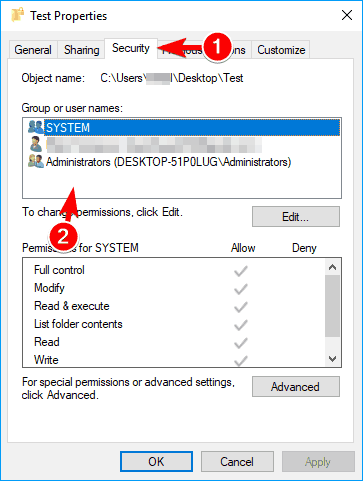The image size is (363, 481).
Task: Click the Allow checkmark for Read & execute
Action: pyautogui.click(x=241, y=307)
